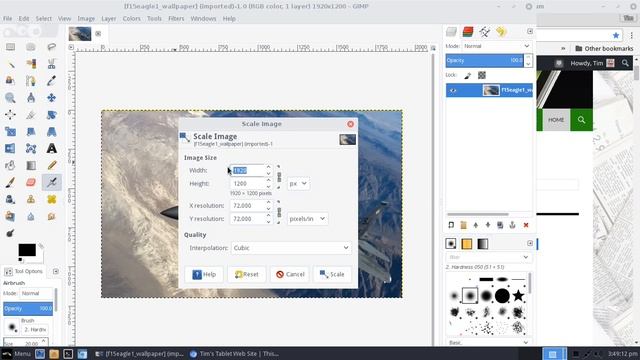Select the Paintbrush tool

(x=10, y=182)
